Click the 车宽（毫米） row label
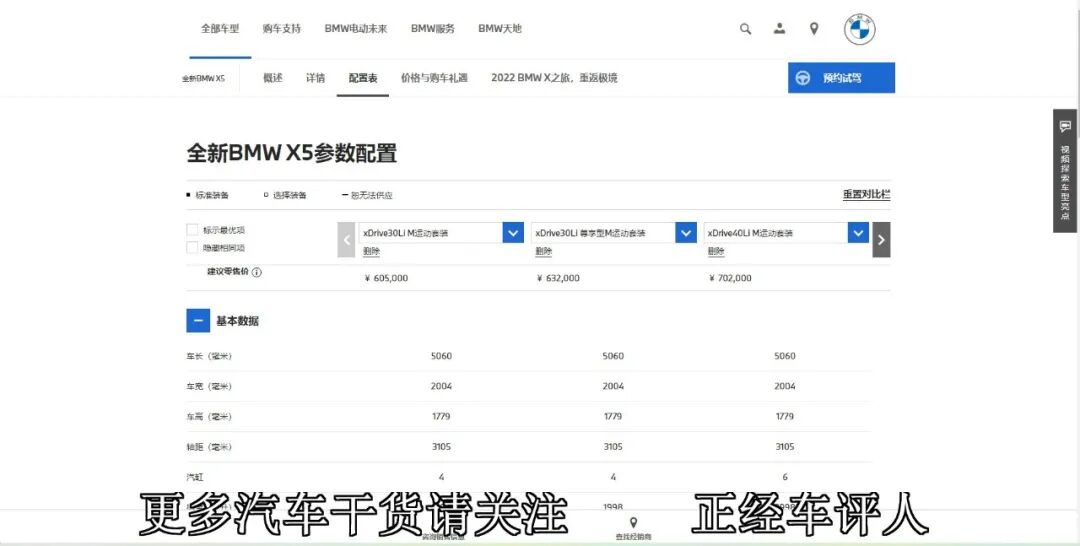The height and width of the screenshot is (546, 1080). (209, 386)
